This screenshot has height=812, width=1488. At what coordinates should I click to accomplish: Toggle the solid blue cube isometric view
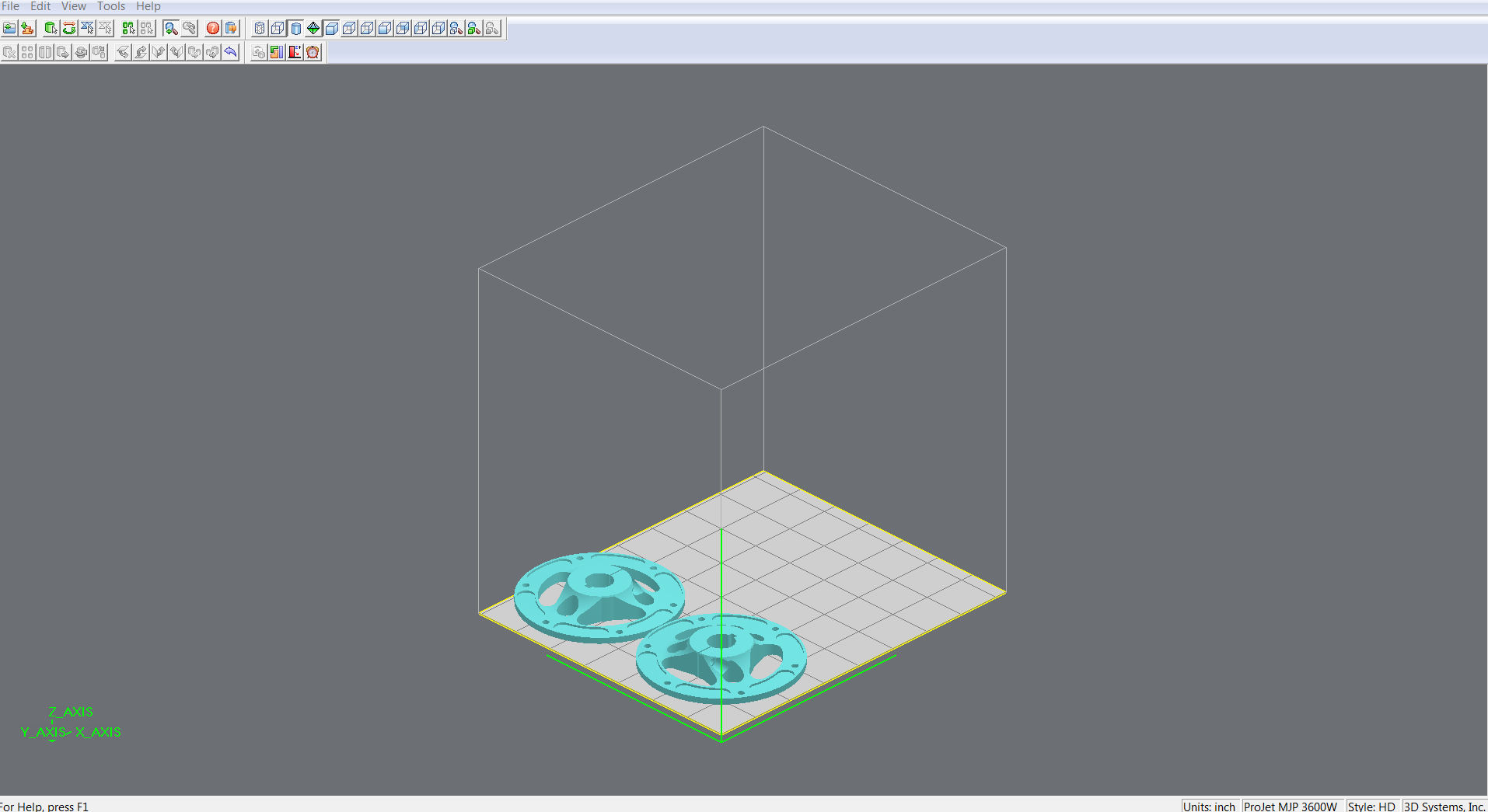pyautogui.click(x=331, y=29)
